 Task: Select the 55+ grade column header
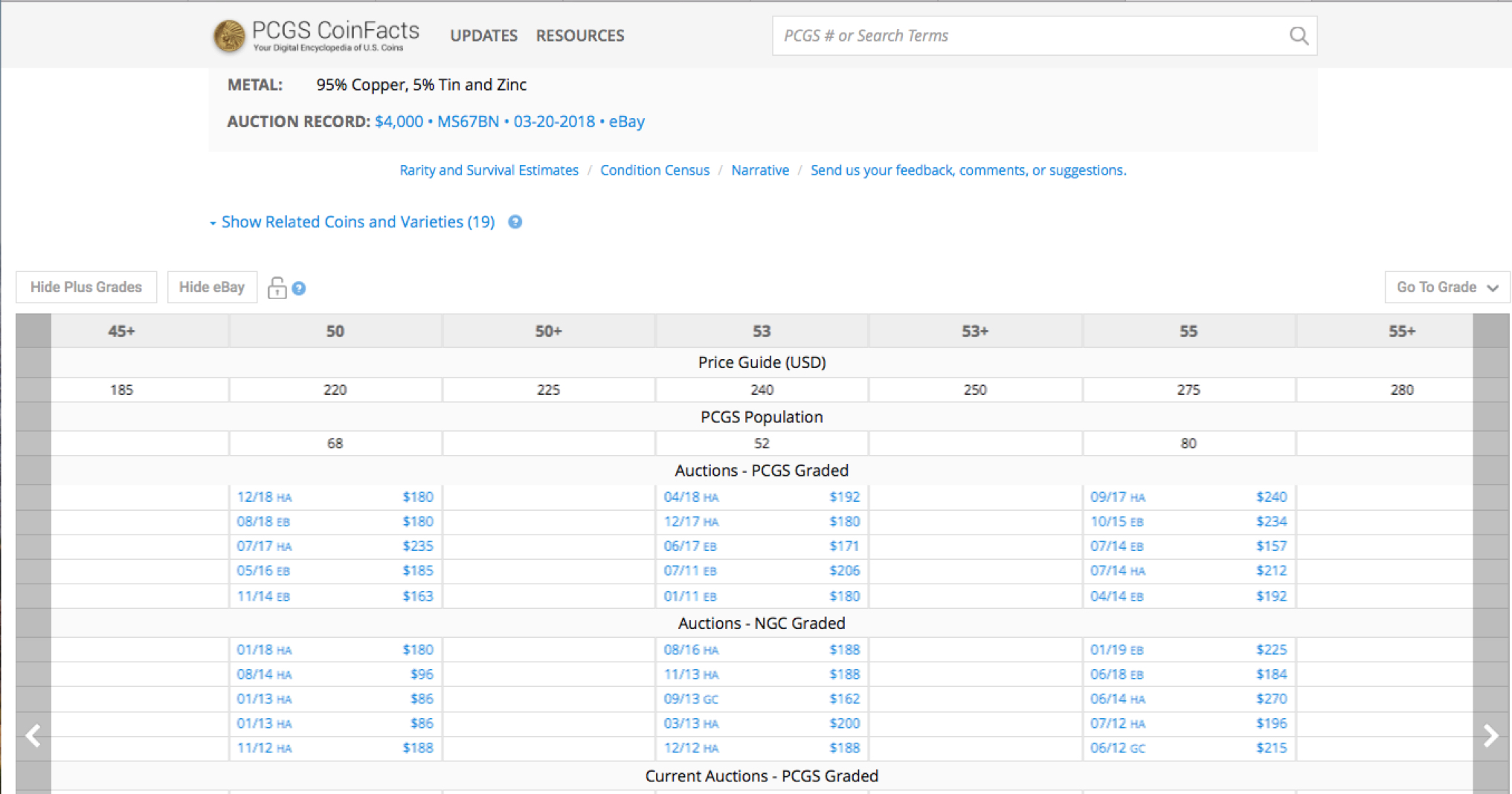tap(1402, 331)
